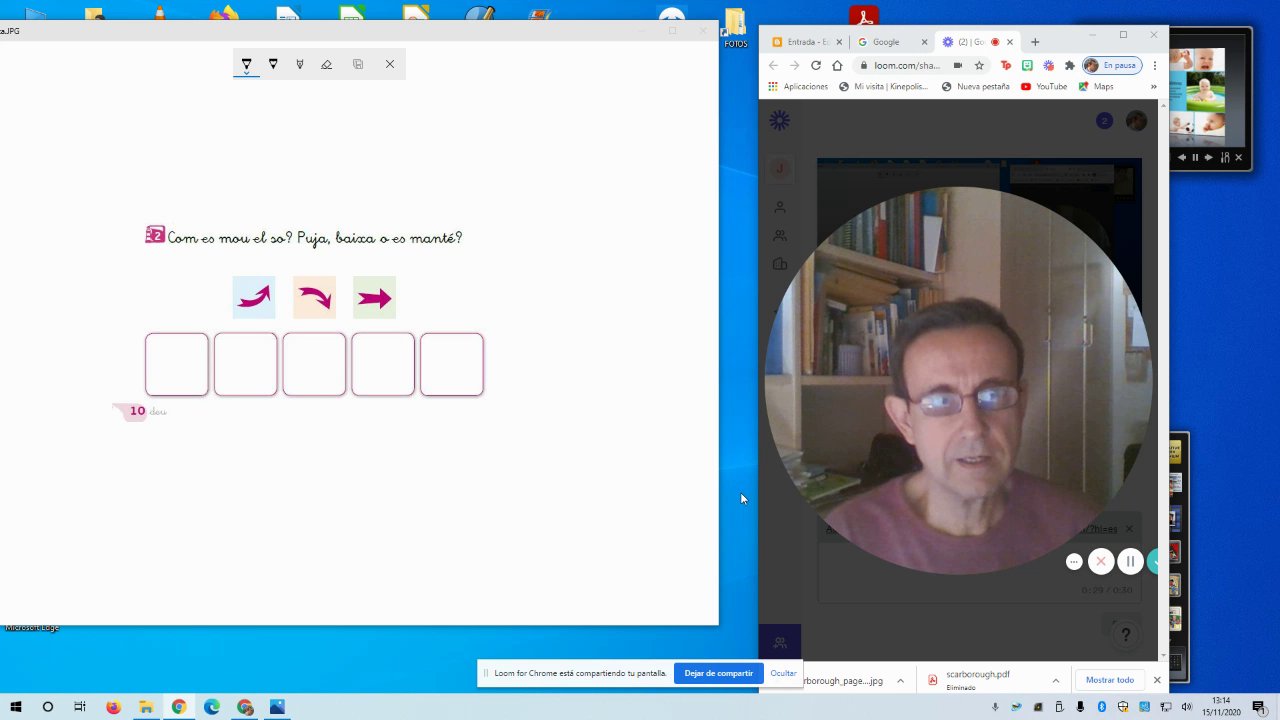Viewport: 1280px width, 720px height.
Task: Click the fifth empty answer box
Action: (x=452, y=365)
